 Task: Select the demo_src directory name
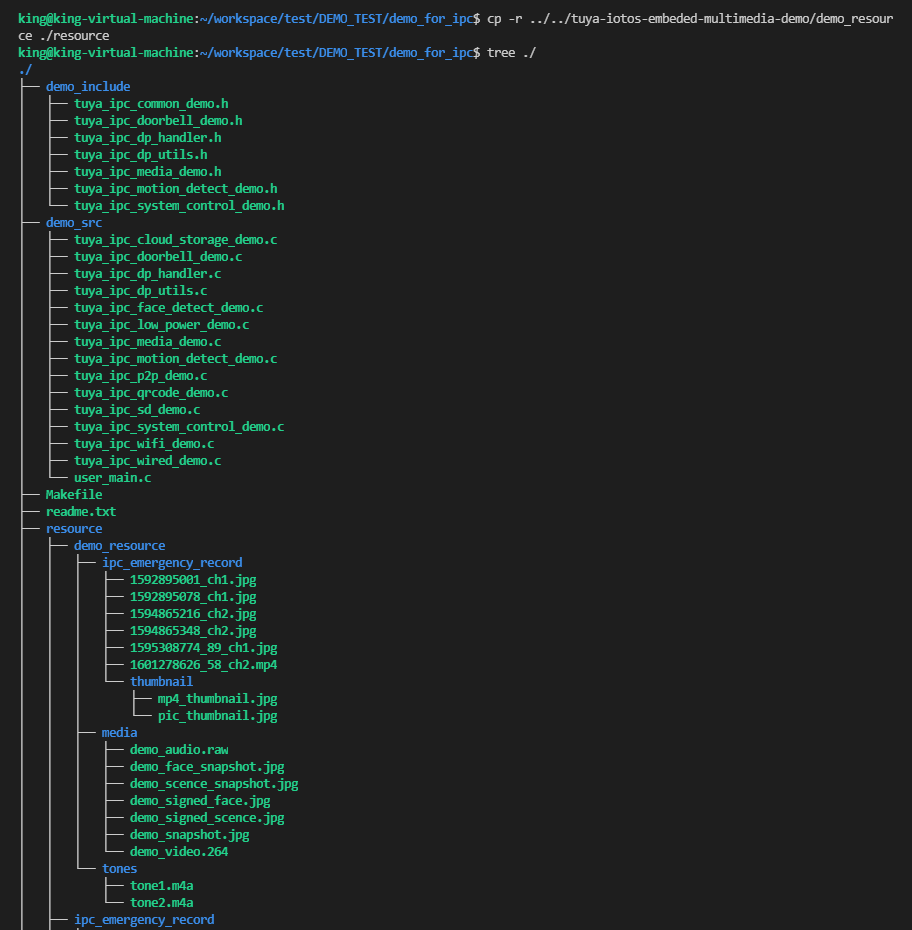point(73,222)
